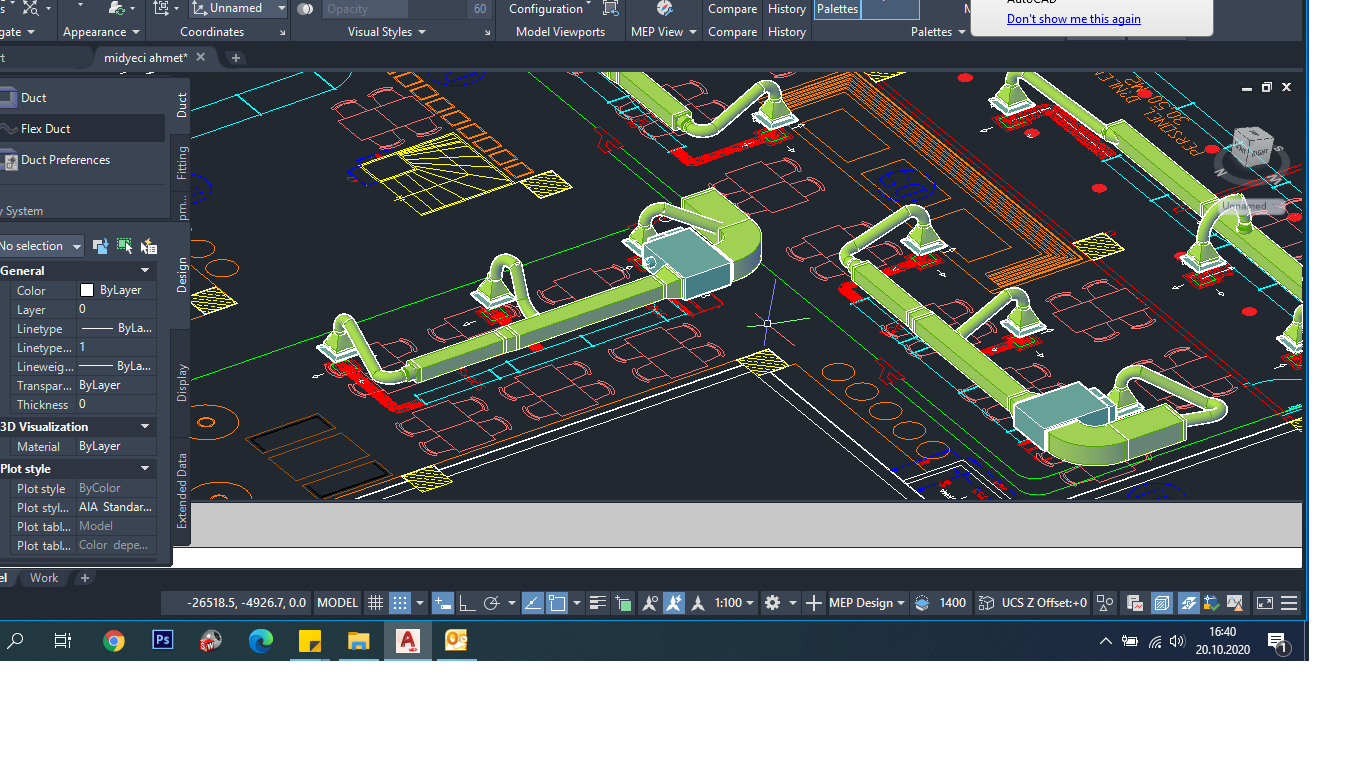Toggle snap mode dotted grid button
Image resolution: width=1366 pixels, height=768 pixels.
pos(399,603)
